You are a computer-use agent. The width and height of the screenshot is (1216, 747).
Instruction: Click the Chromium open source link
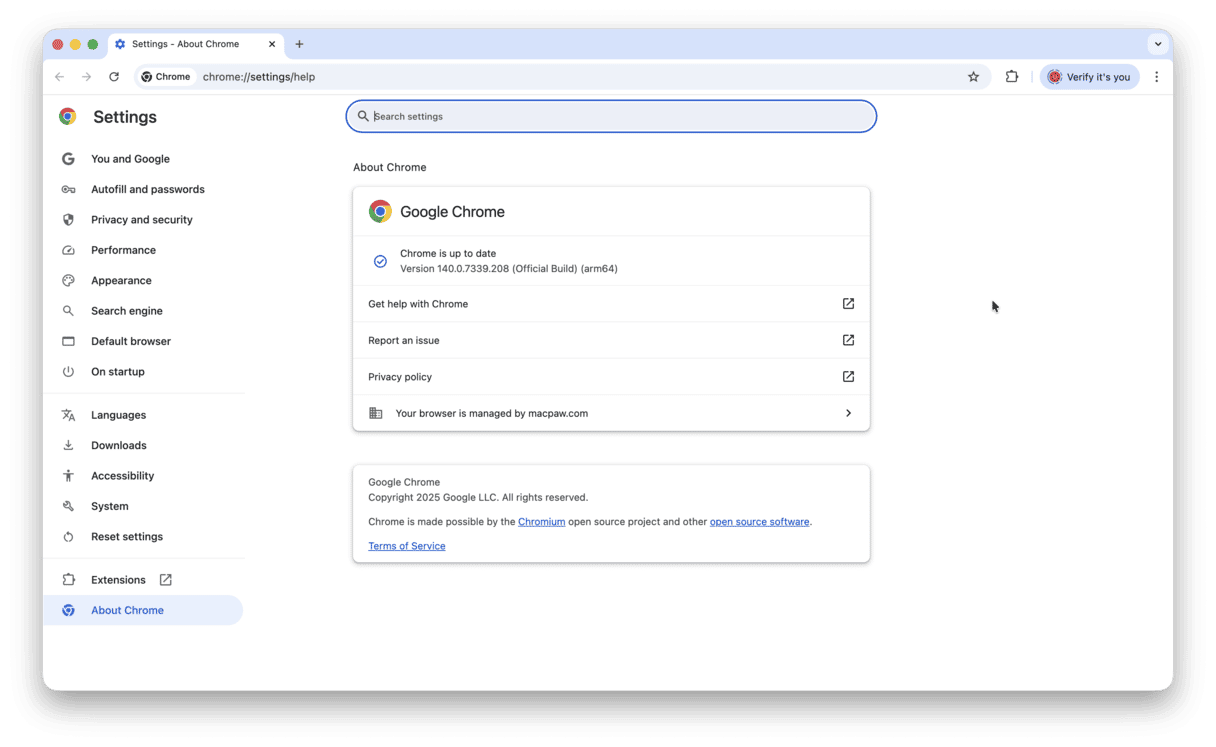[x=541, y=521]
